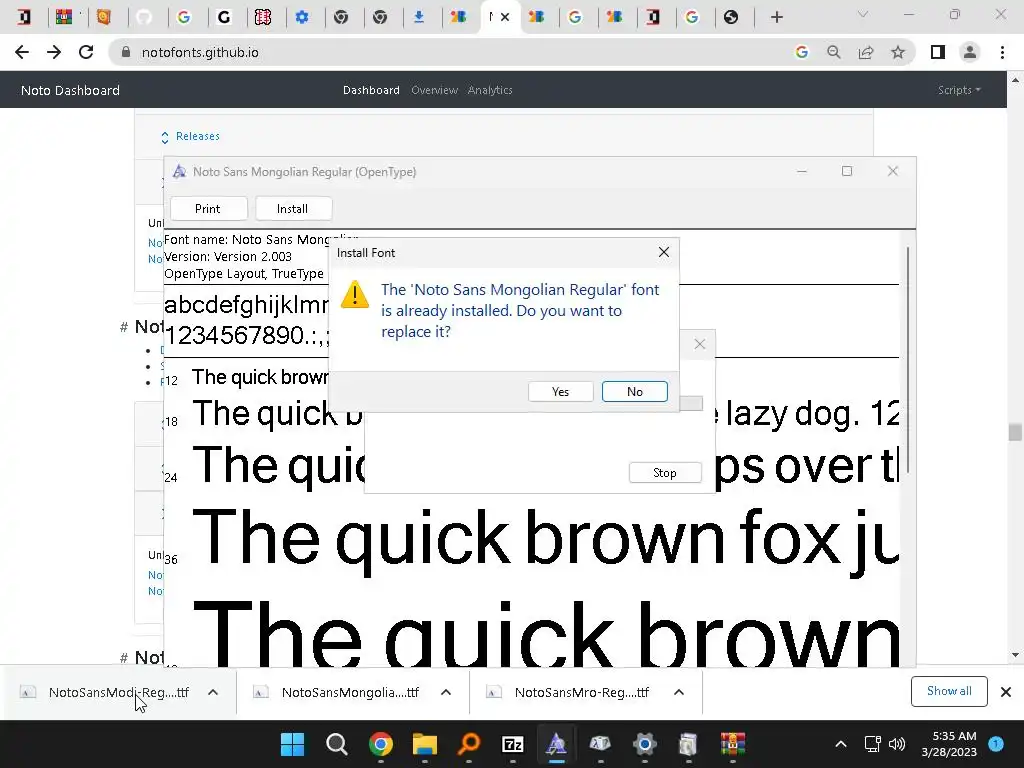Bookmark this page with the star
The image size is (1024, 768).
(x=898, y=52)
